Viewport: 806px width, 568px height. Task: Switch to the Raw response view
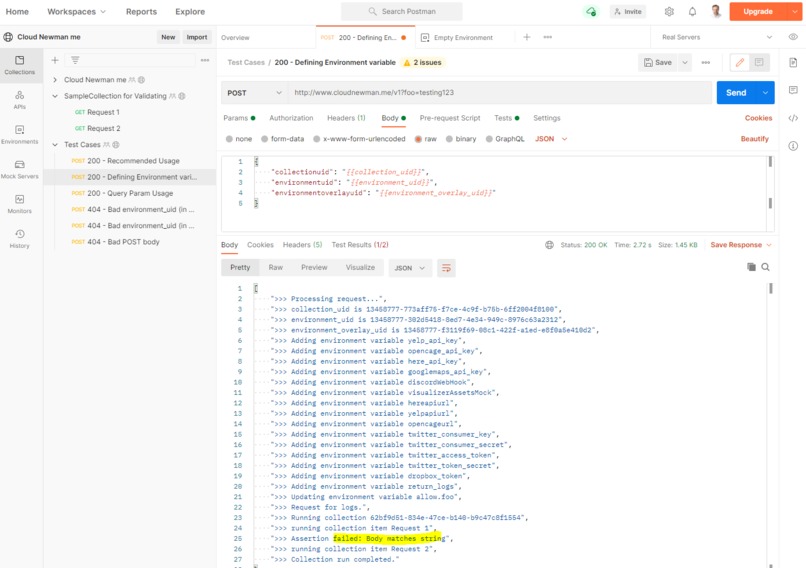point(276,267)
